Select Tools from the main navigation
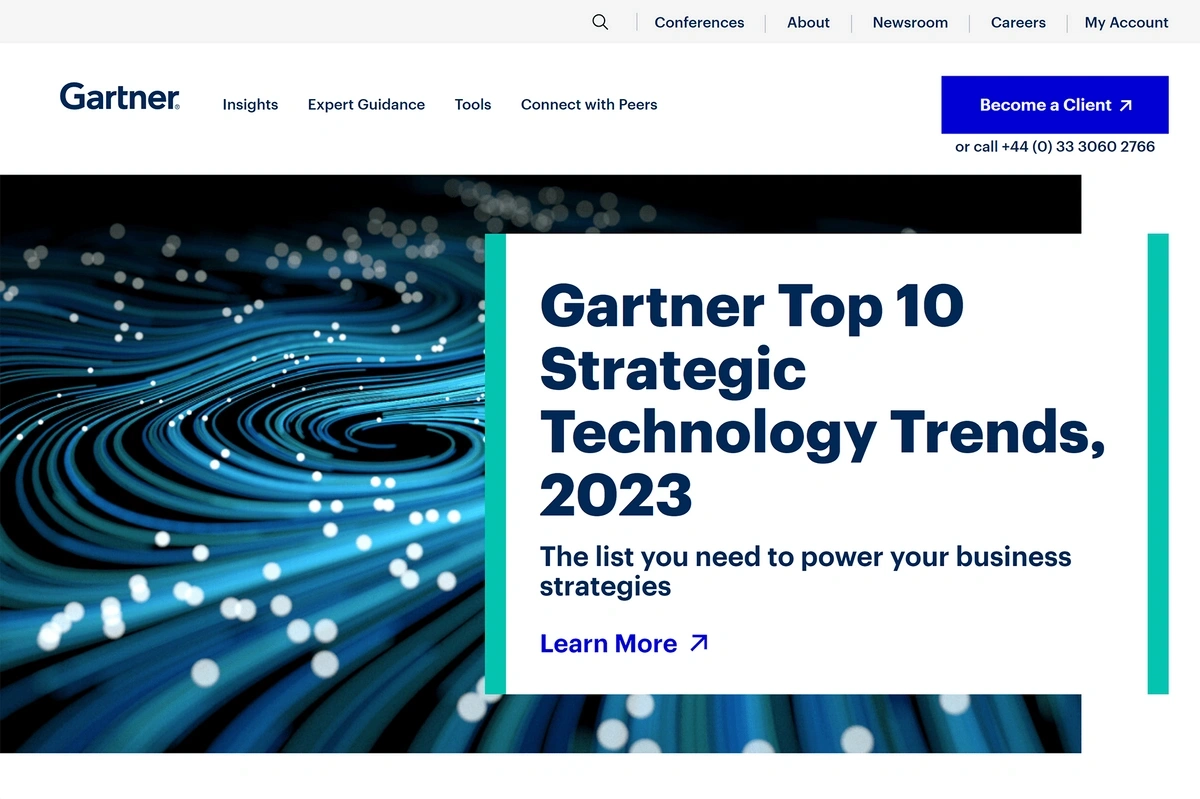This screenshot has height=799, width=1200. click(x=472, y=104)
